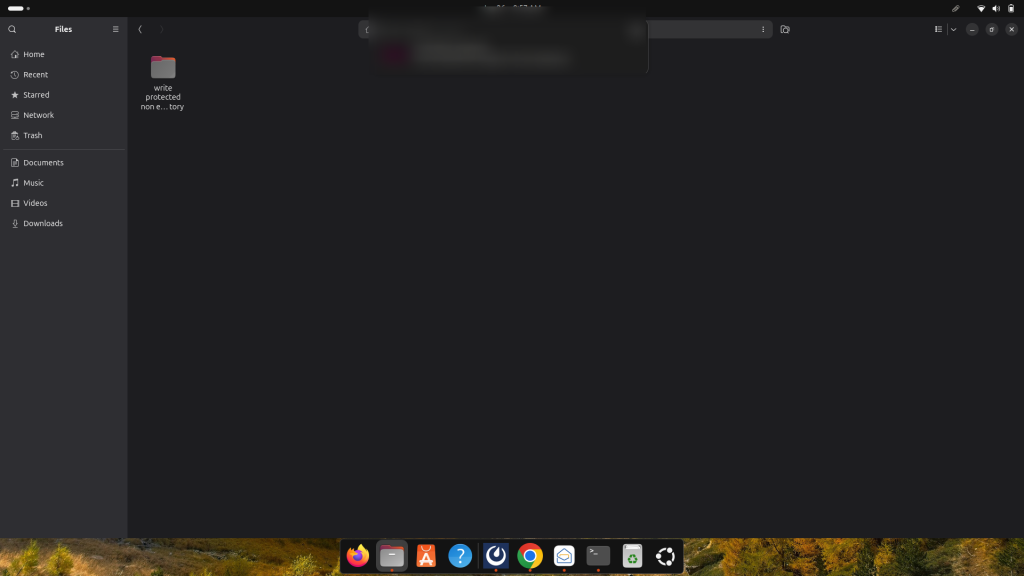The image size is (1024, 576).
Task: Click the forward navigation arrow
Action: 160,29
